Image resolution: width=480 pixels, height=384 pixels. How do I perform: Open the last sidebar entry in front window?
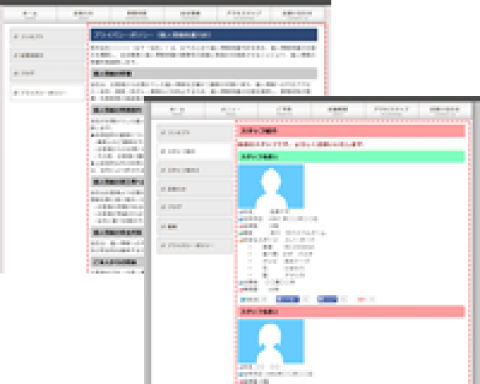(x=195, y=245)
